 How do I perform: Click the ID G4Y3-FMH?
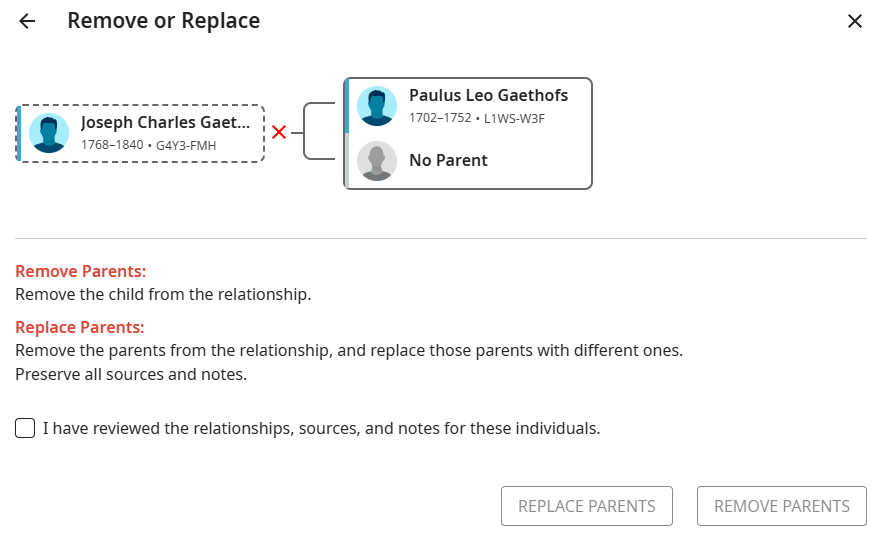click(186, 146)
